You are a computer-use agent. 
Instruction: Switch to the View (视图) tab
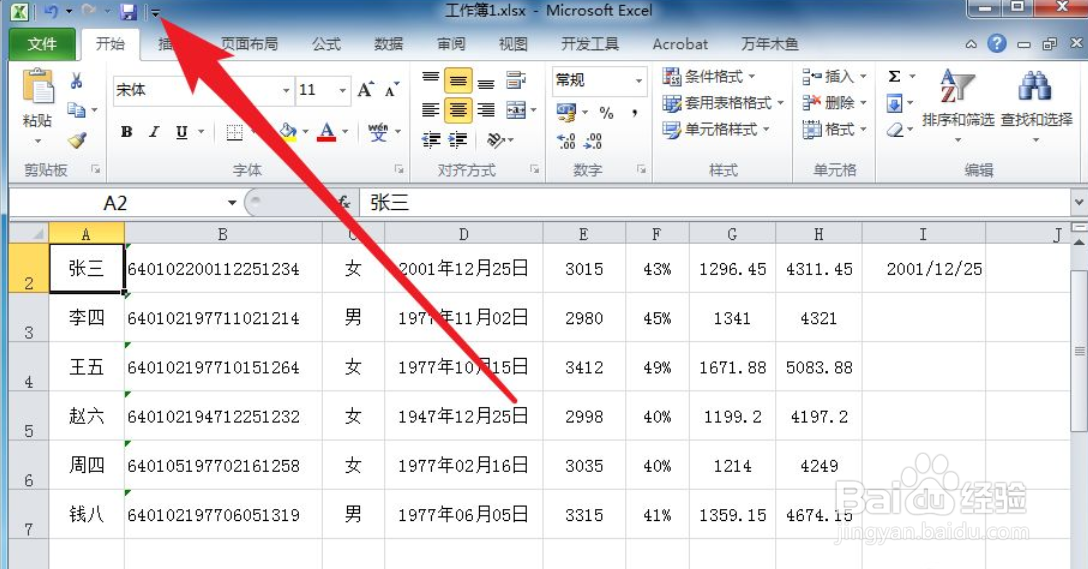click(513, 44)
